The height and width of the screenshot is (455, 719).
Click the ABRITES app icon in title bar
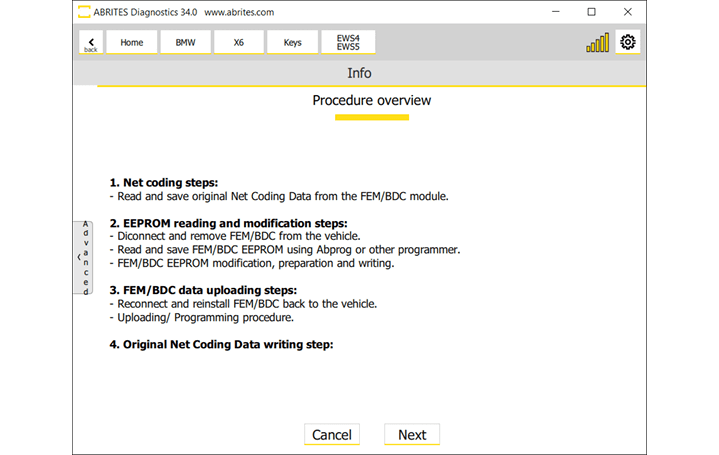(x=85, y=12)
